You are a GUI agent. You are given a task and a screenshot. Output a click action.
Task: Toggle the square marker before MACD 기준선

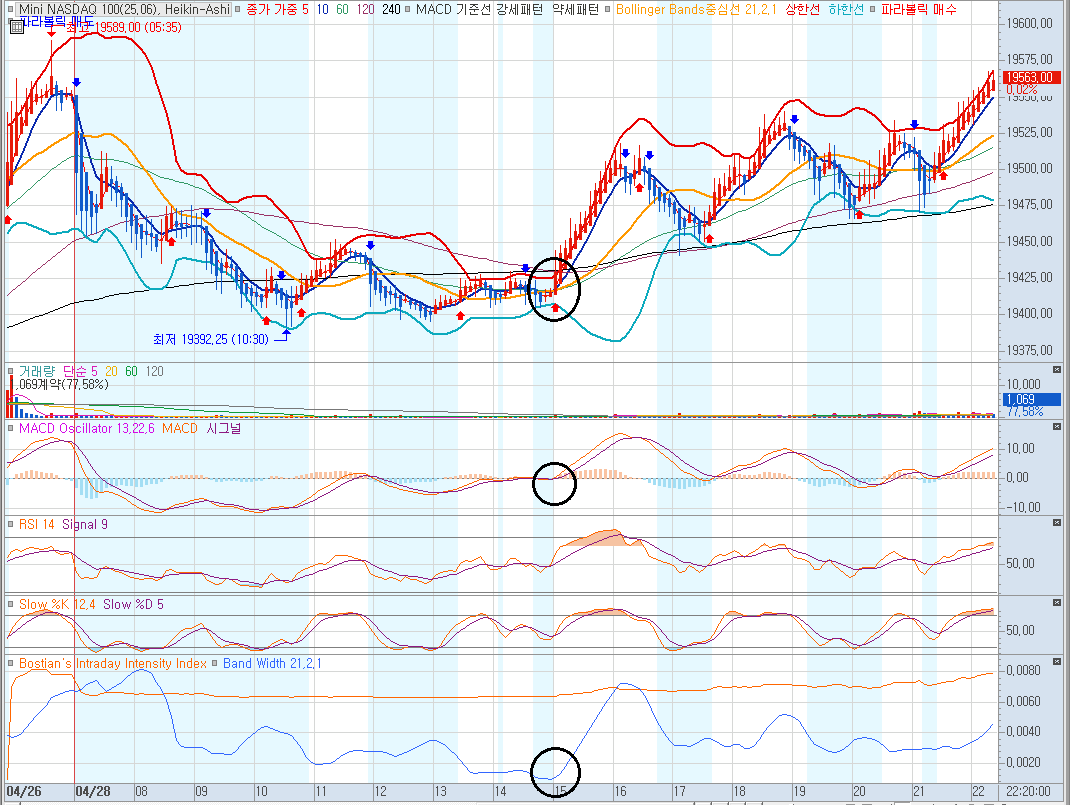pos(407,10)
